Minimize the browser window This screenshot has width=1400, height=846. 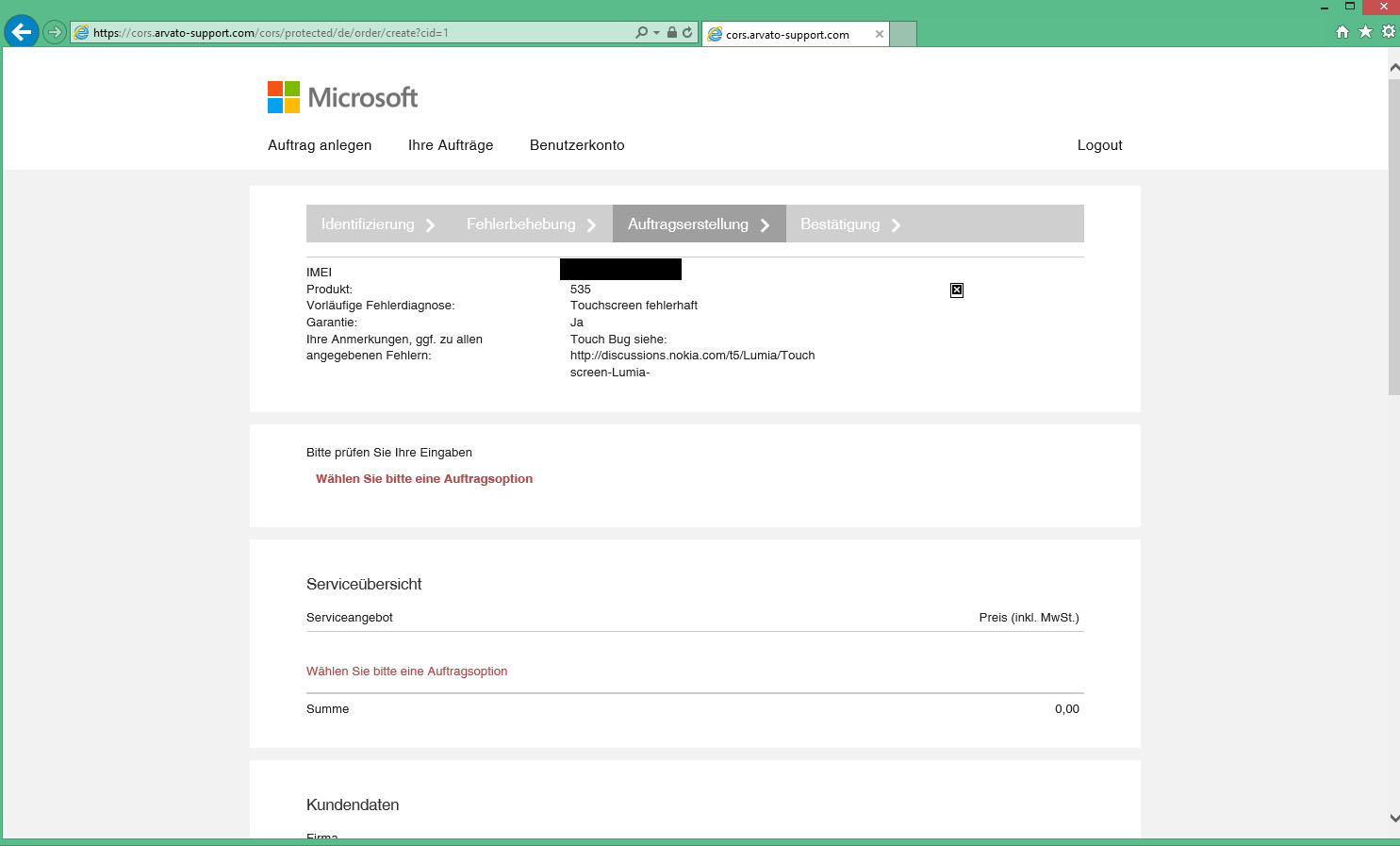pos(1325,7)
